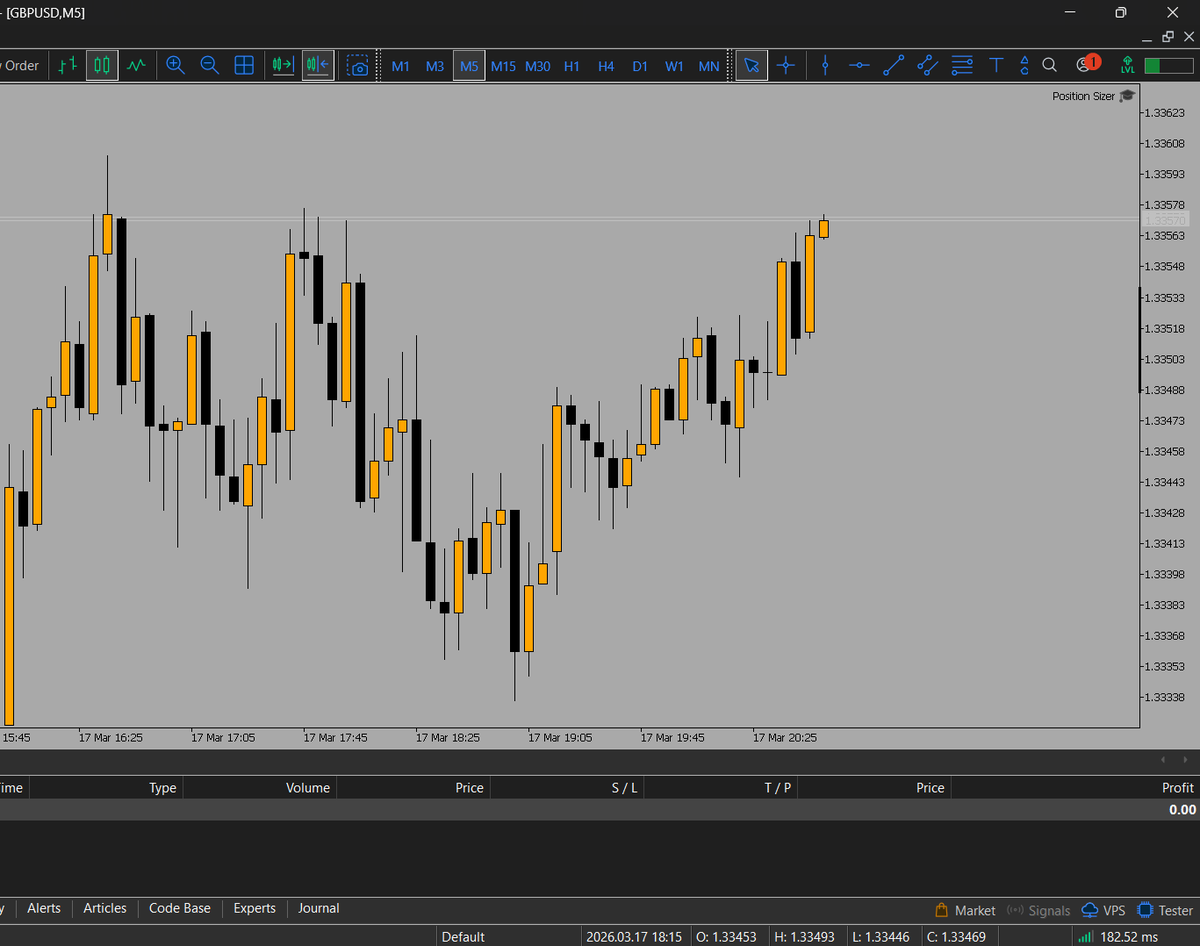Switch to MN monthly timeframe
This screenshot has width=1200, height=946.
709,66
